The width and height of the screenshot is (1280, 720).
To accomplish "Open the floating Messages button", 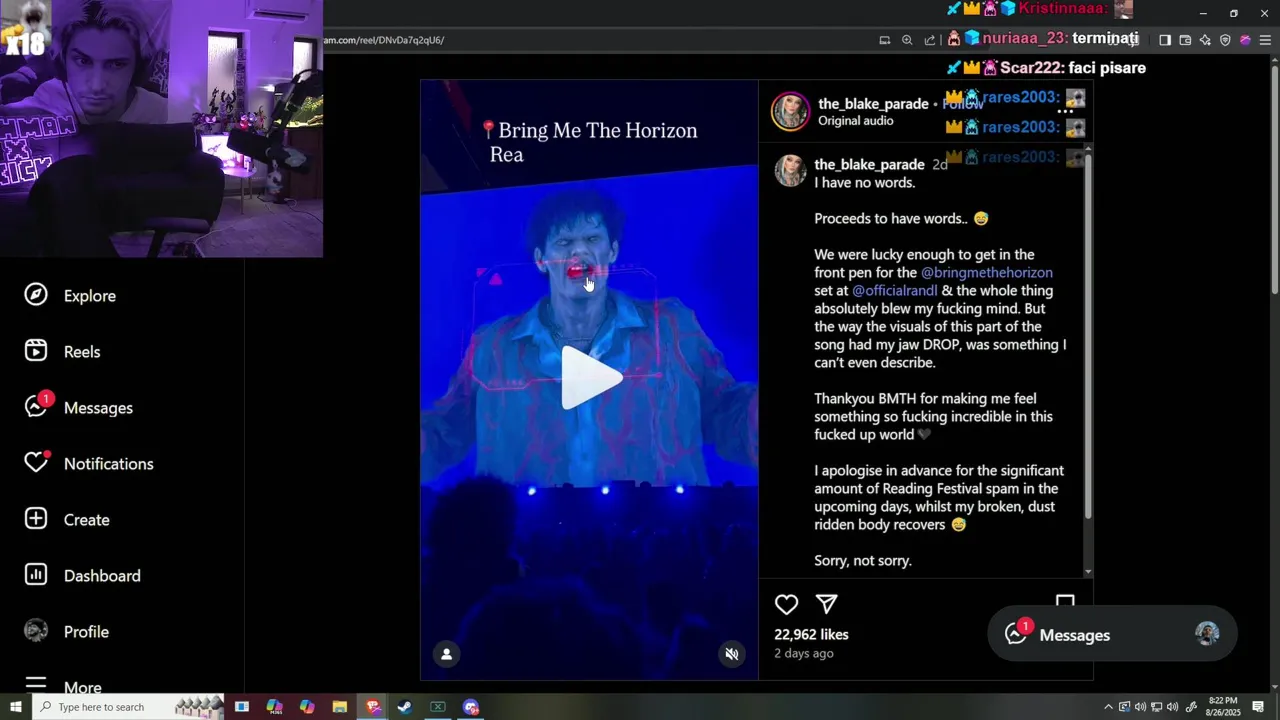I will (x=1112, y=634).
